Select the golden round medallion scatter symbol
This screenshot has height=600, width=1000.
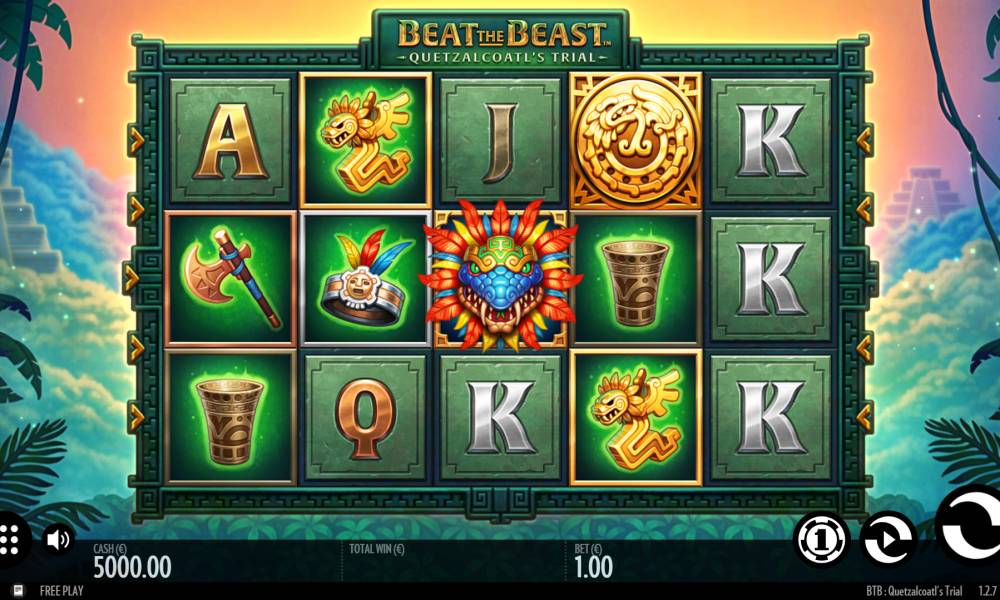pyautogui.click(x=636, y=140)
